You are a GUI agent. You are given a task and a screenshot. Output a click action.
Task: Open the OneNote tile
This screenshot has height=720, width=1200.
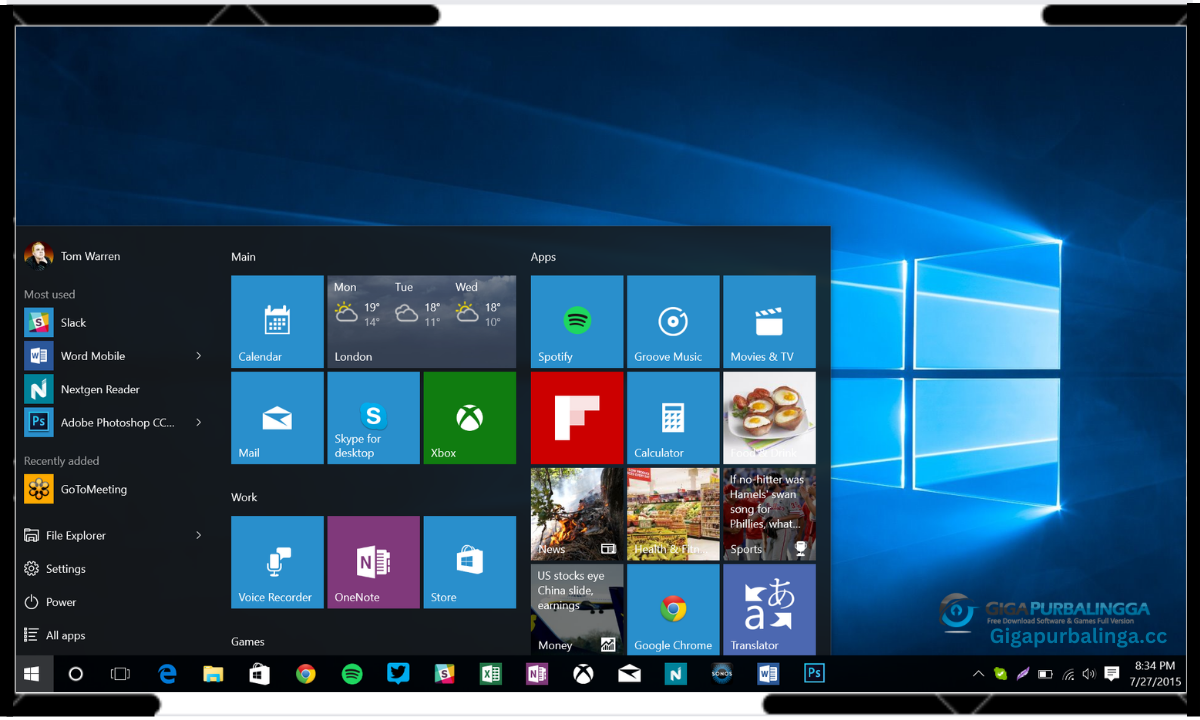pyautogui.click(x=373, y=562)
